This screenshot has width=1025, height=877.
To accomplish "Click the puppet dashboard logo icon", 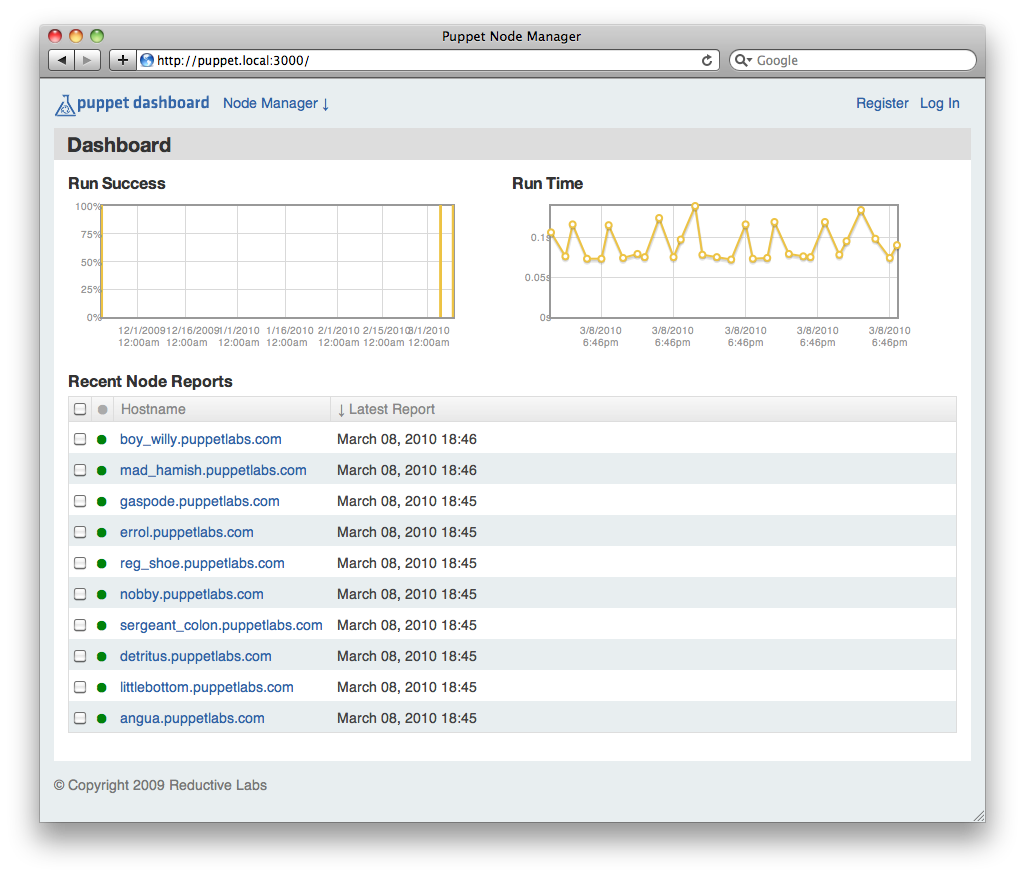I will [65, 105].
